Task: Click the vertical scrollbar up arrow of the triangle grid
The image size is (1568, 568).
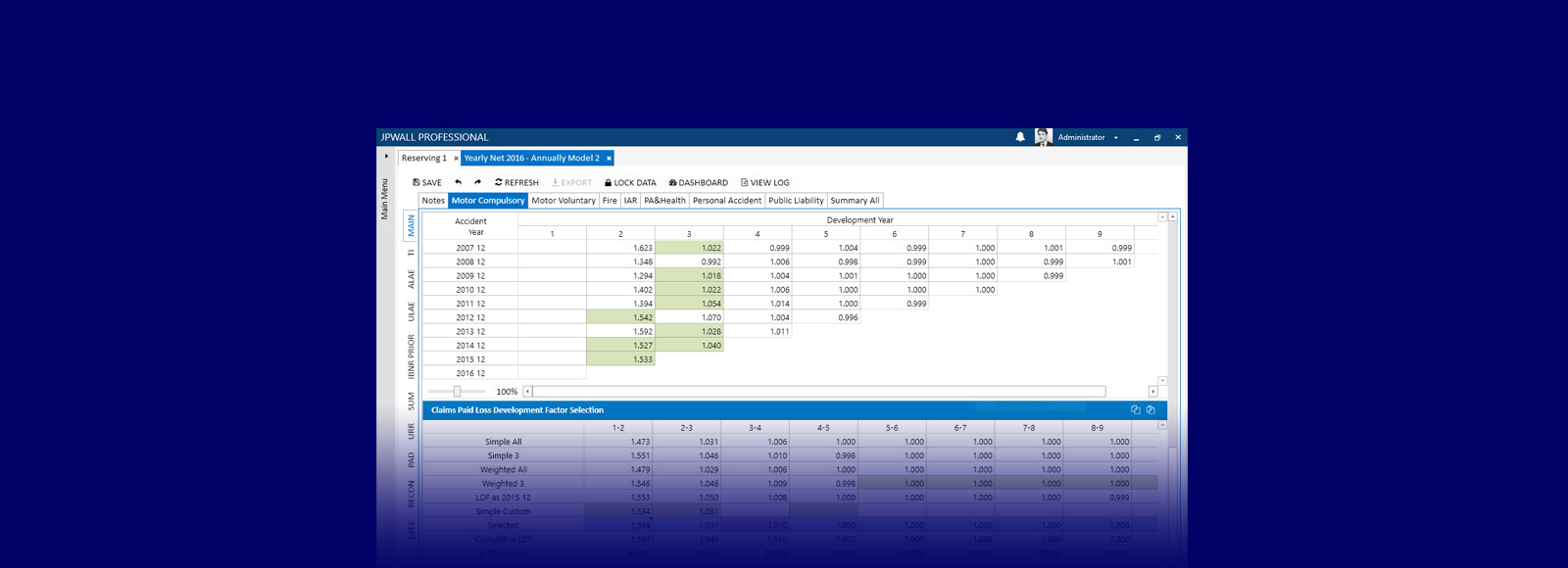Action: [x=1172, y=216]
